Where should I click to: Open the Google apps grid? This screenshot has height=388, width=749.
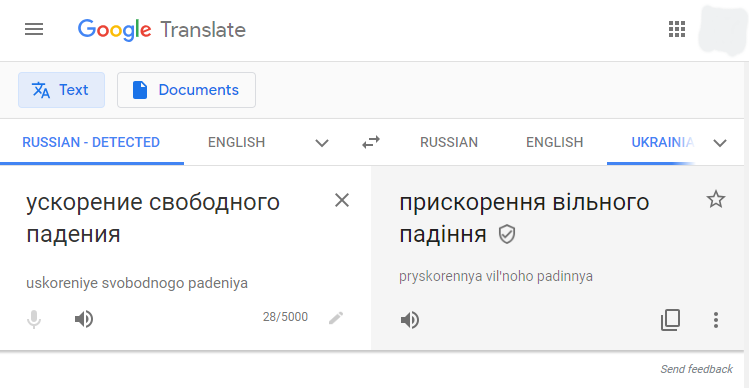[x=677, y=30]
